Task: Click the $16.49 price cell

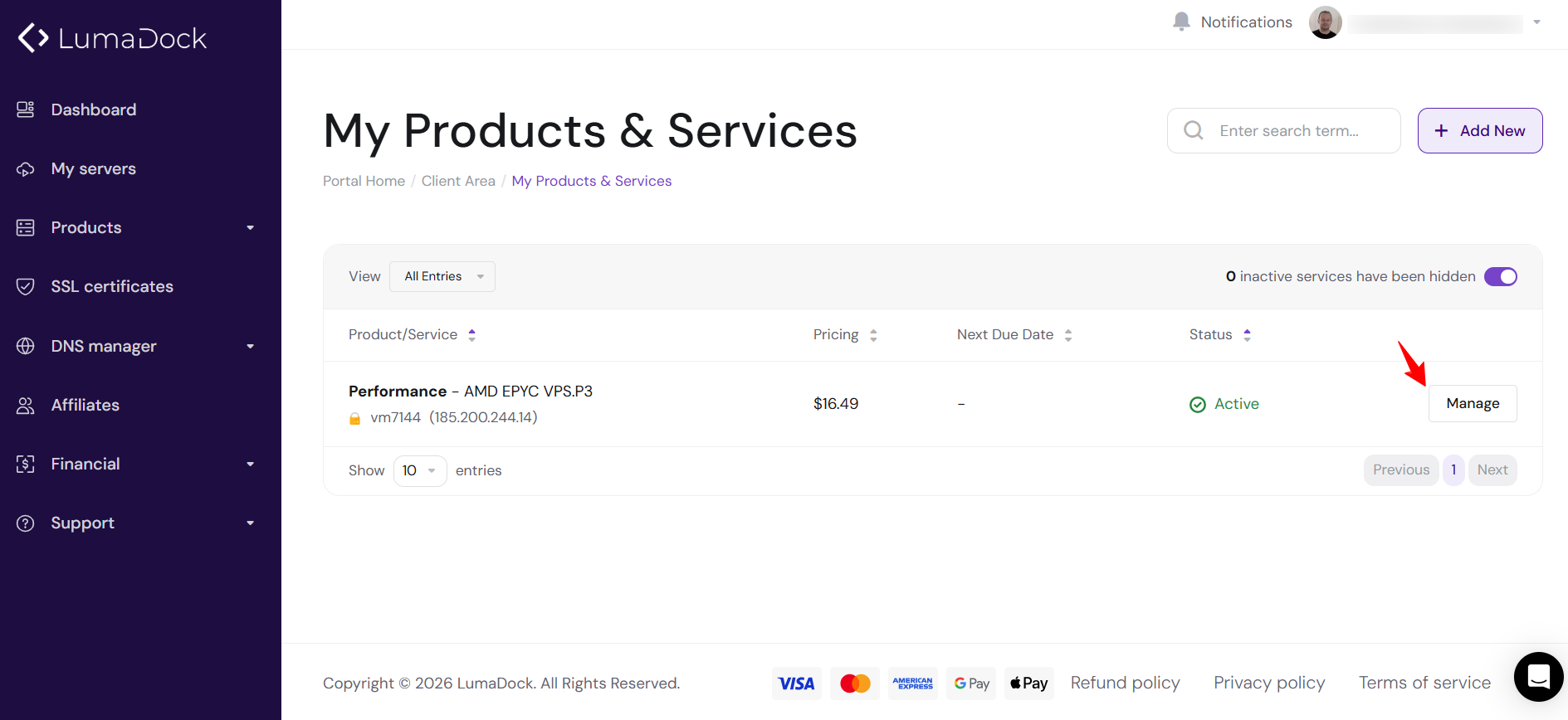Action: (x=836, y=404)
